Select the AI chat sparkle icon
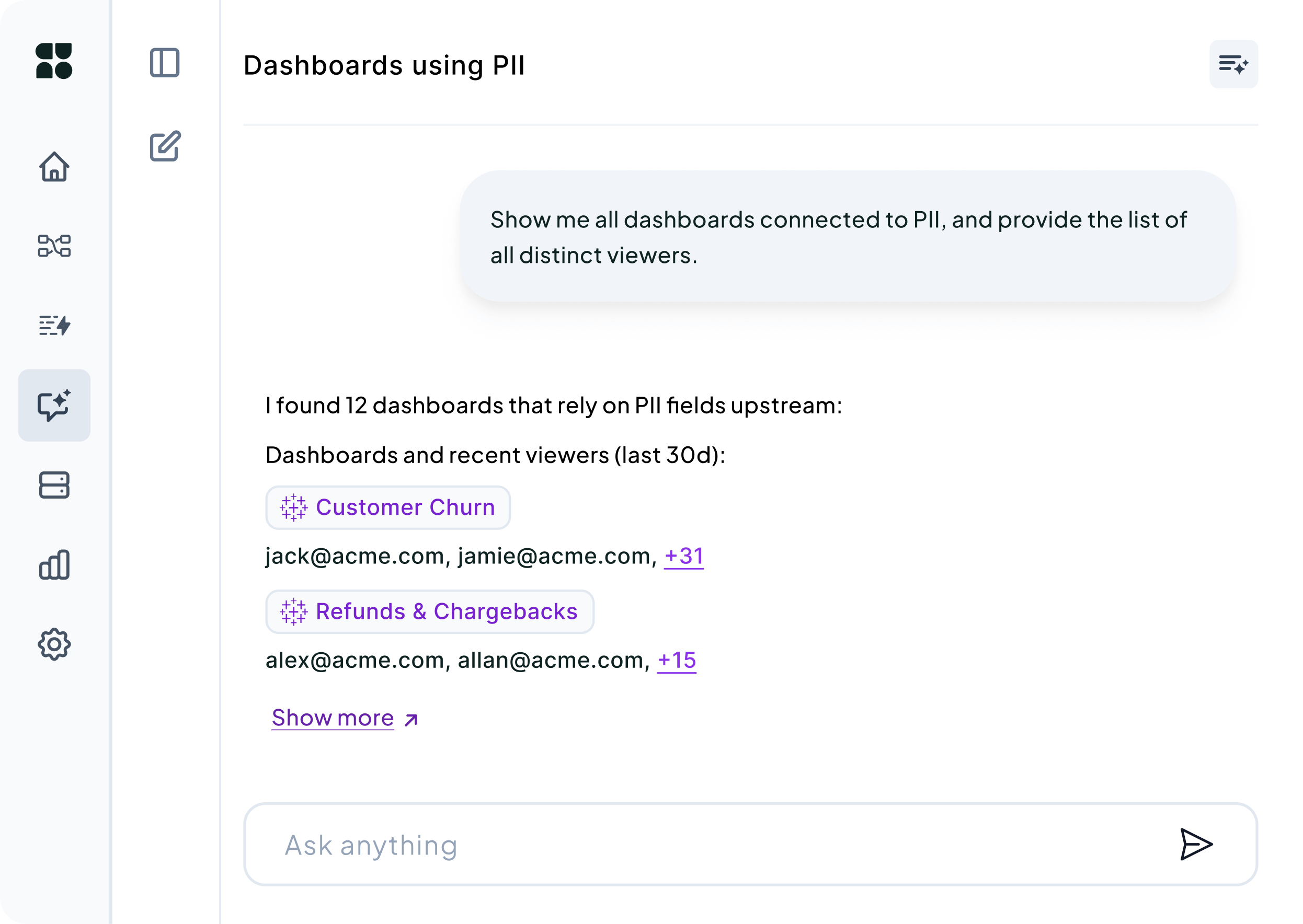 coord(54,405)
